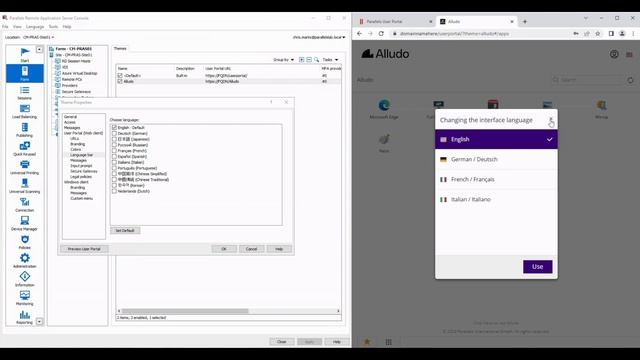Select the Farm category icon

tap(24, 73)
